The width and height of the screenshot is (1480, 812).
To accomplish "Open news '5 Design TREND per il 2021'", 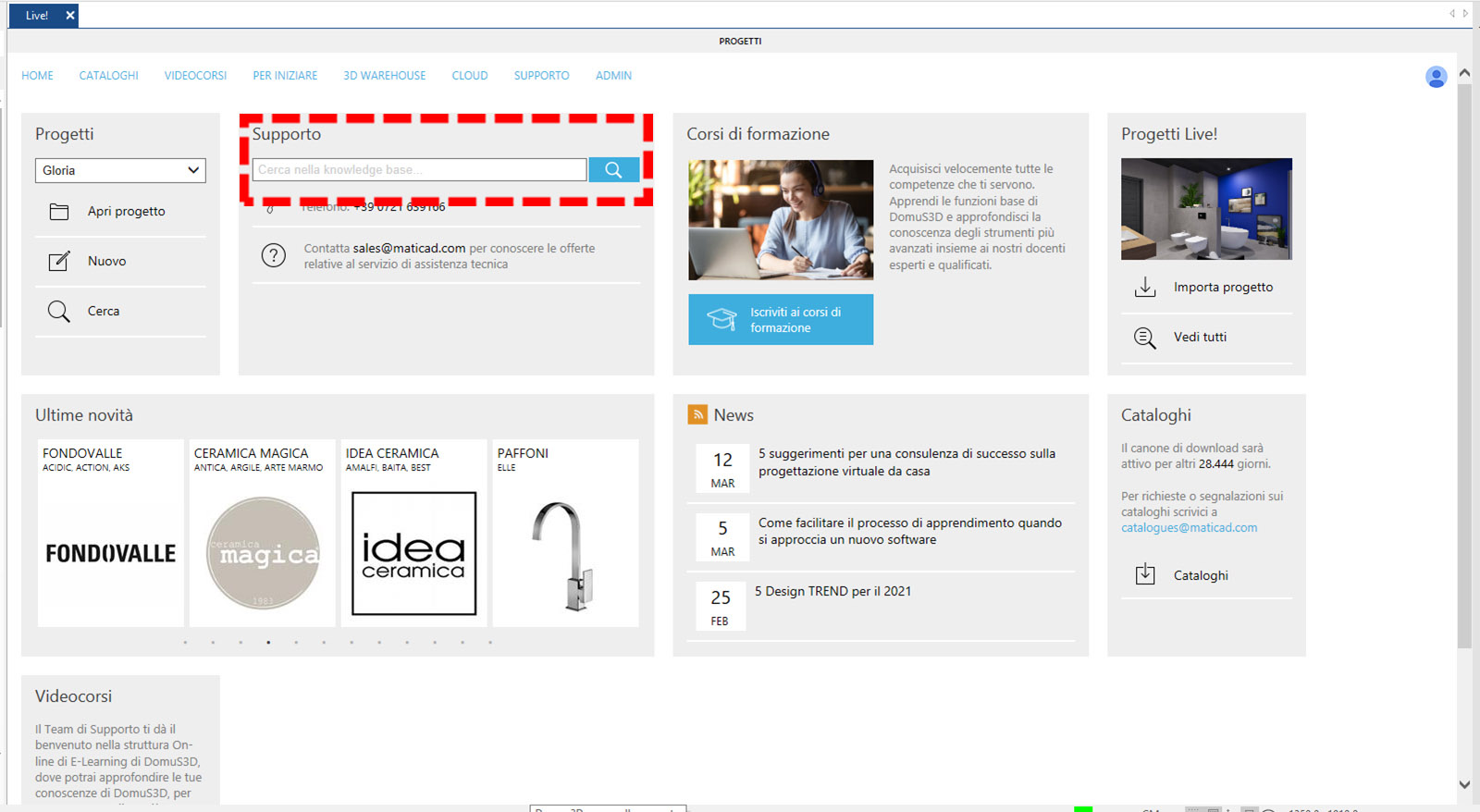I will click(832, 592).
